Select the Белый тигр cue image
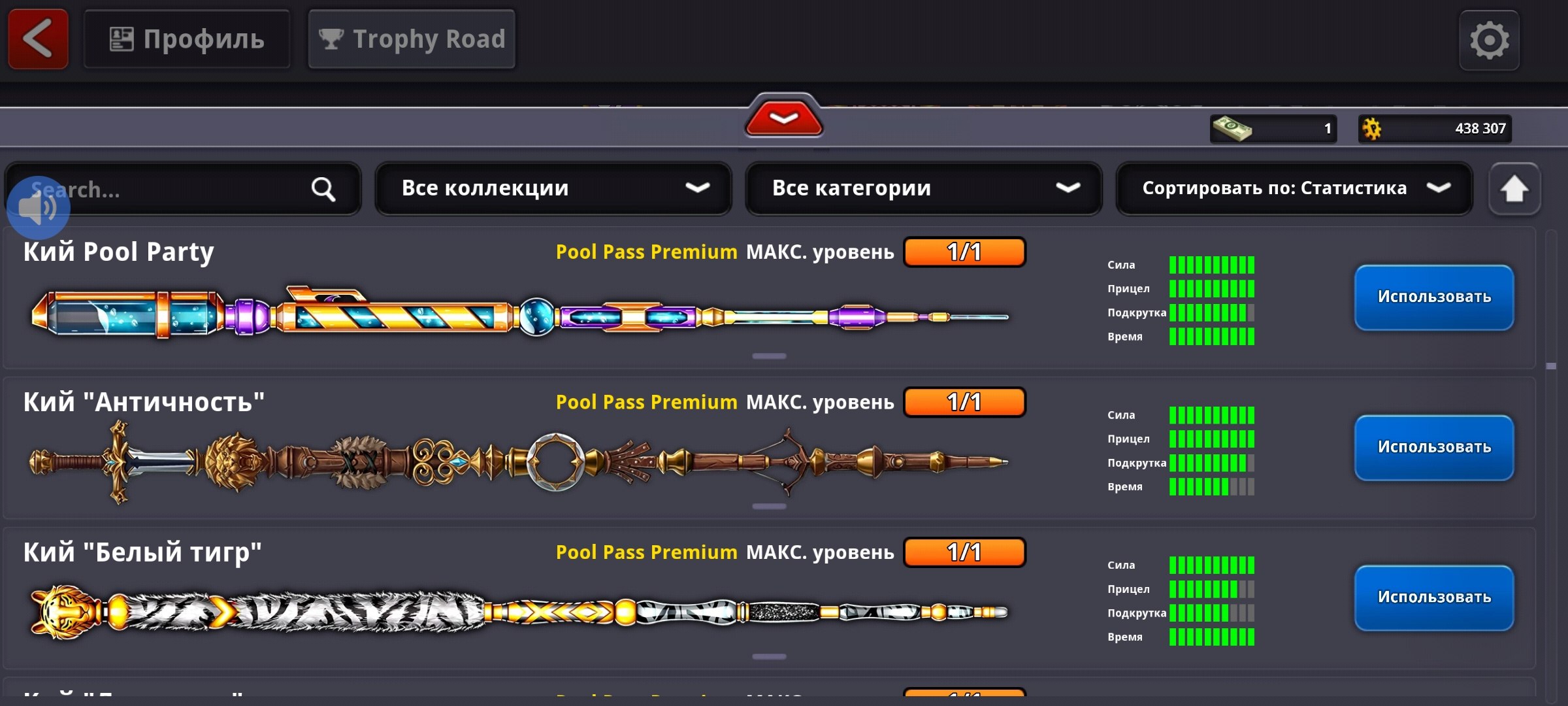 [519, 613]
